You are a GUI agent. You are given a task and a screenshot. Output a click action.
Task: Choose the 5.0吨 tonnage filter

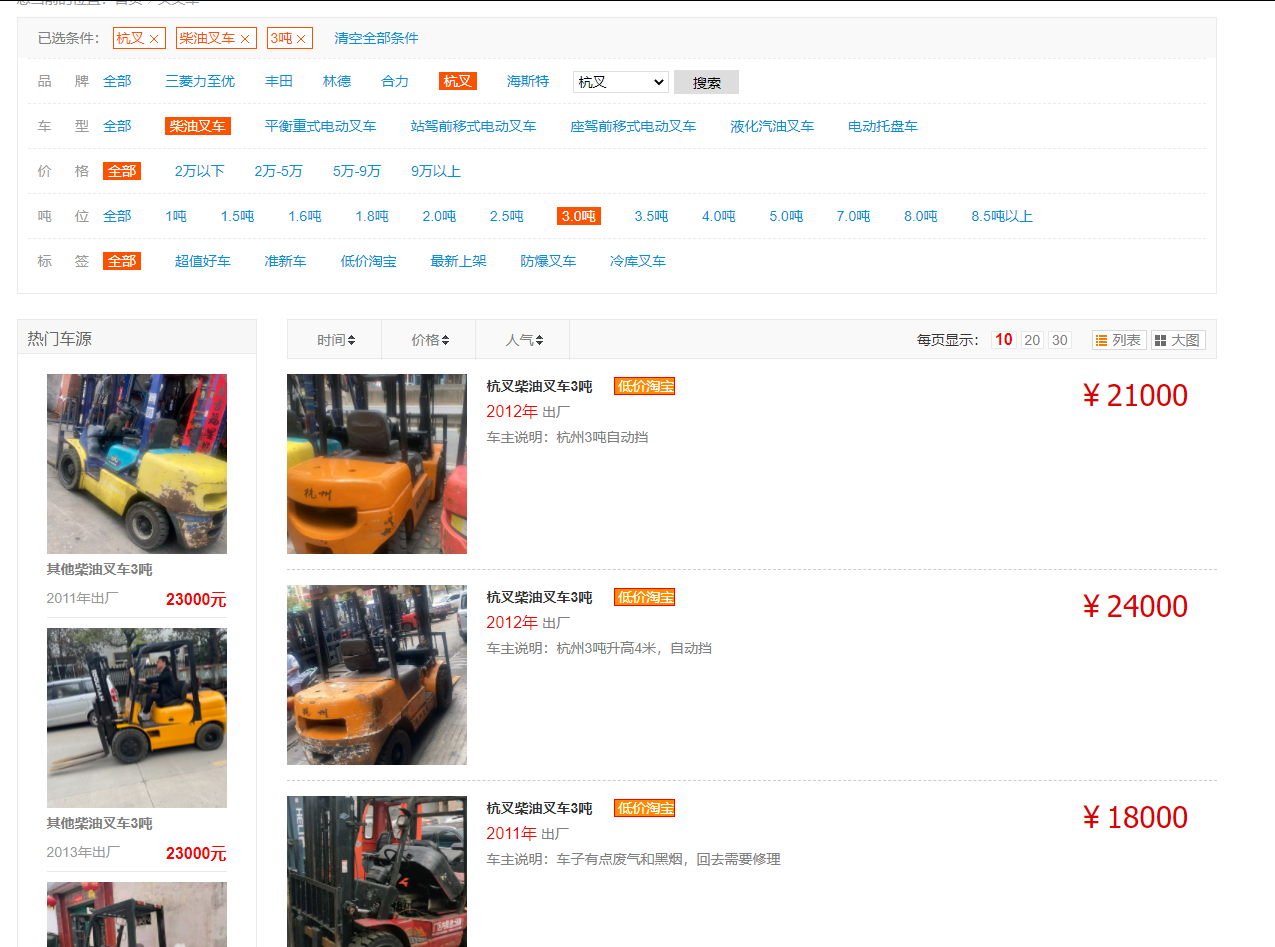pyautogui.click(x=784, y=215)
